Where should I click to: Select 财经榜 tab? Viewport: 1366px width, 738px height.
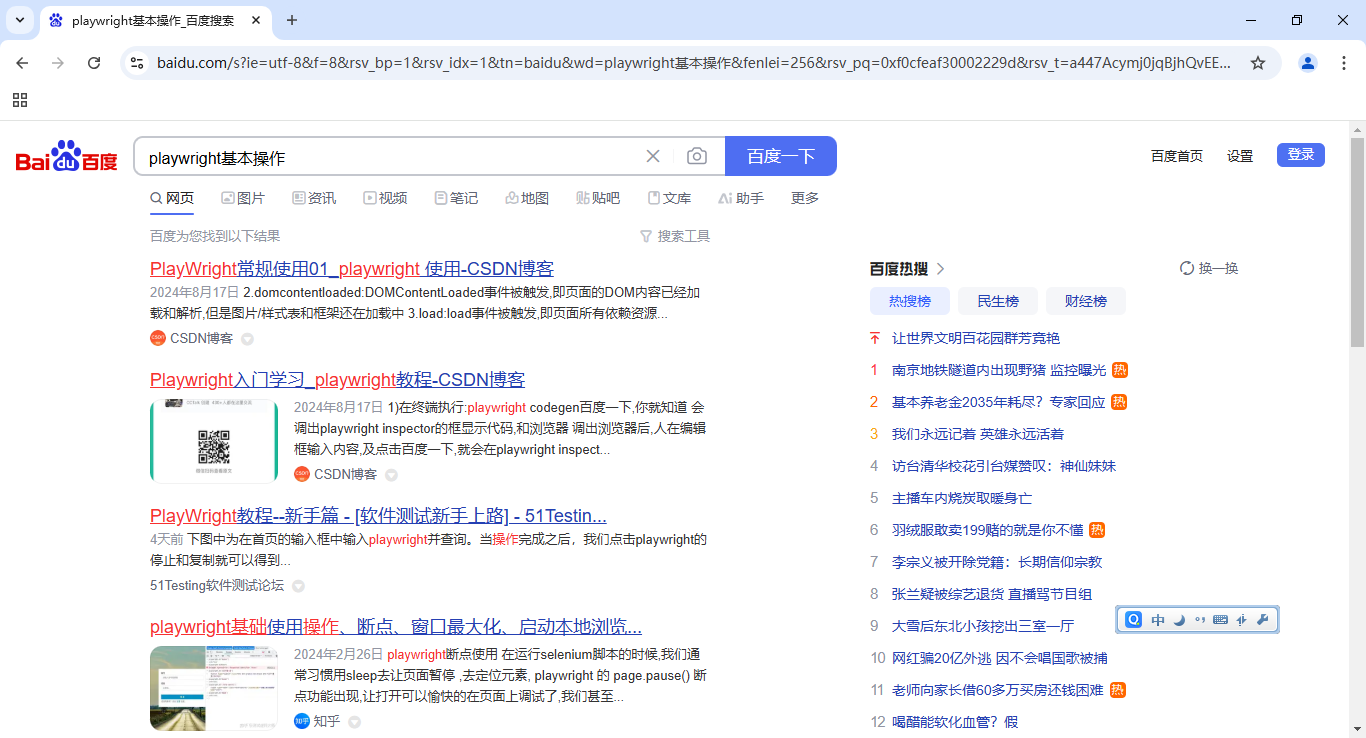tap(1086, 301)
